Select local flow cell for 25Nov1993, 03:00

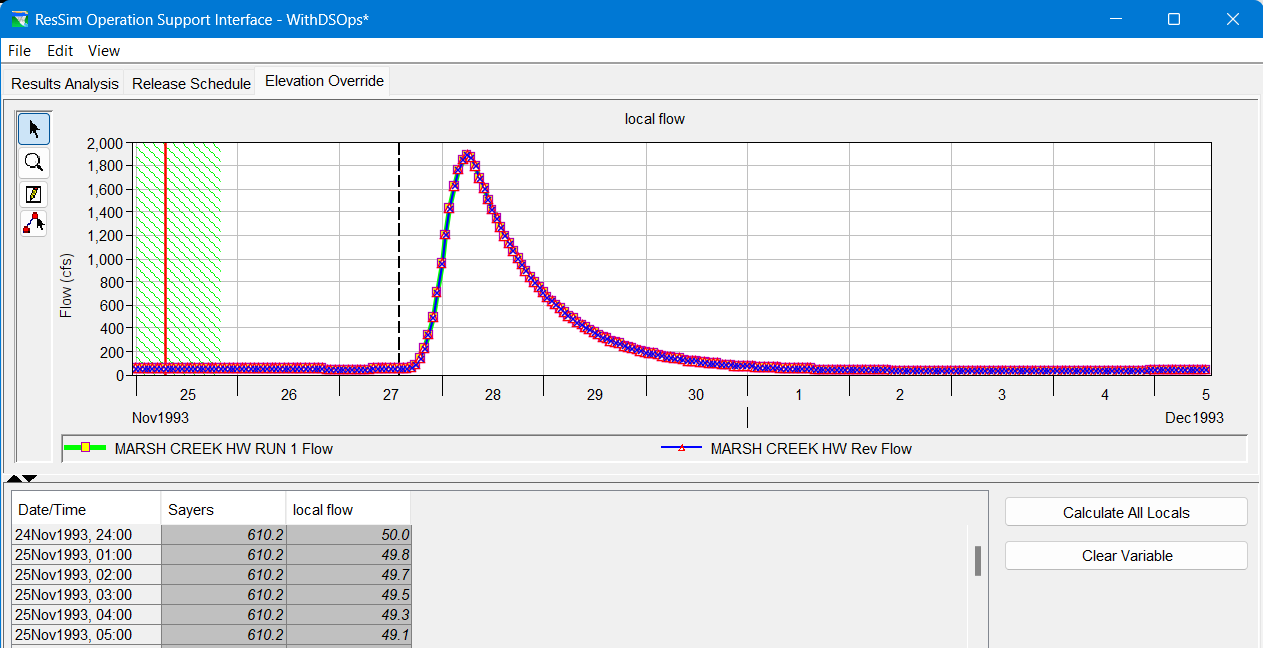(348, 595)
